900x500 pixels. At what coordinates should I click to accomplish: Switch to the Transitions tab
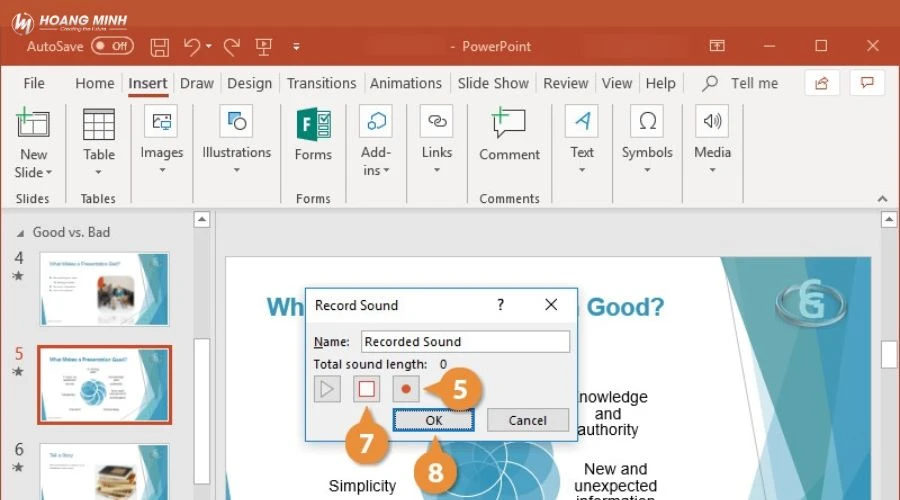[321, 83]
